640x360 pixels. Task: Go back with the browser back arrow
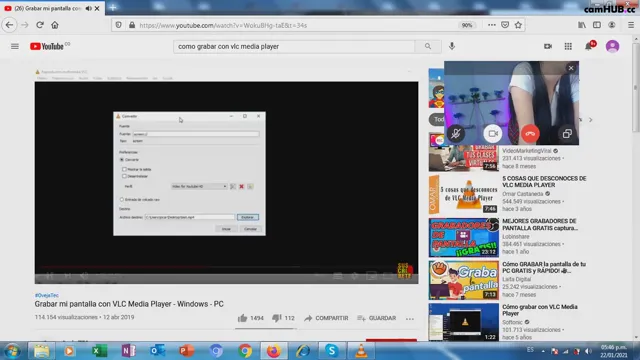[x=9, y=25]
